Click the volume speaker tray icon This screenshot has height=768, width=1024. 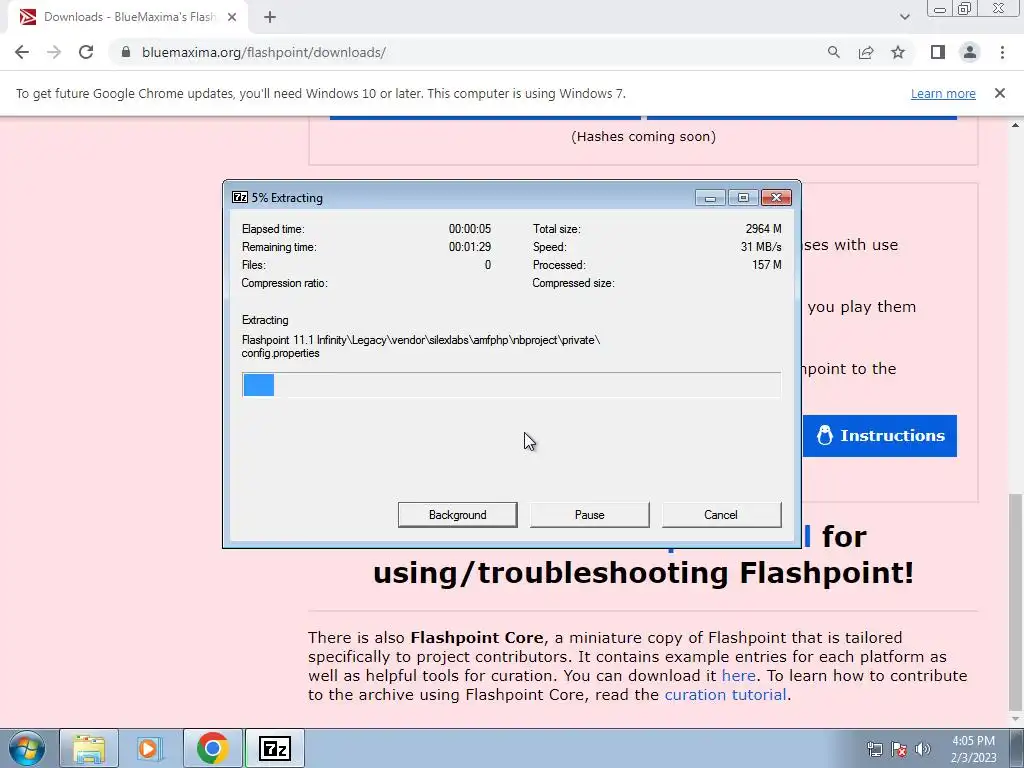click(923, 749)
